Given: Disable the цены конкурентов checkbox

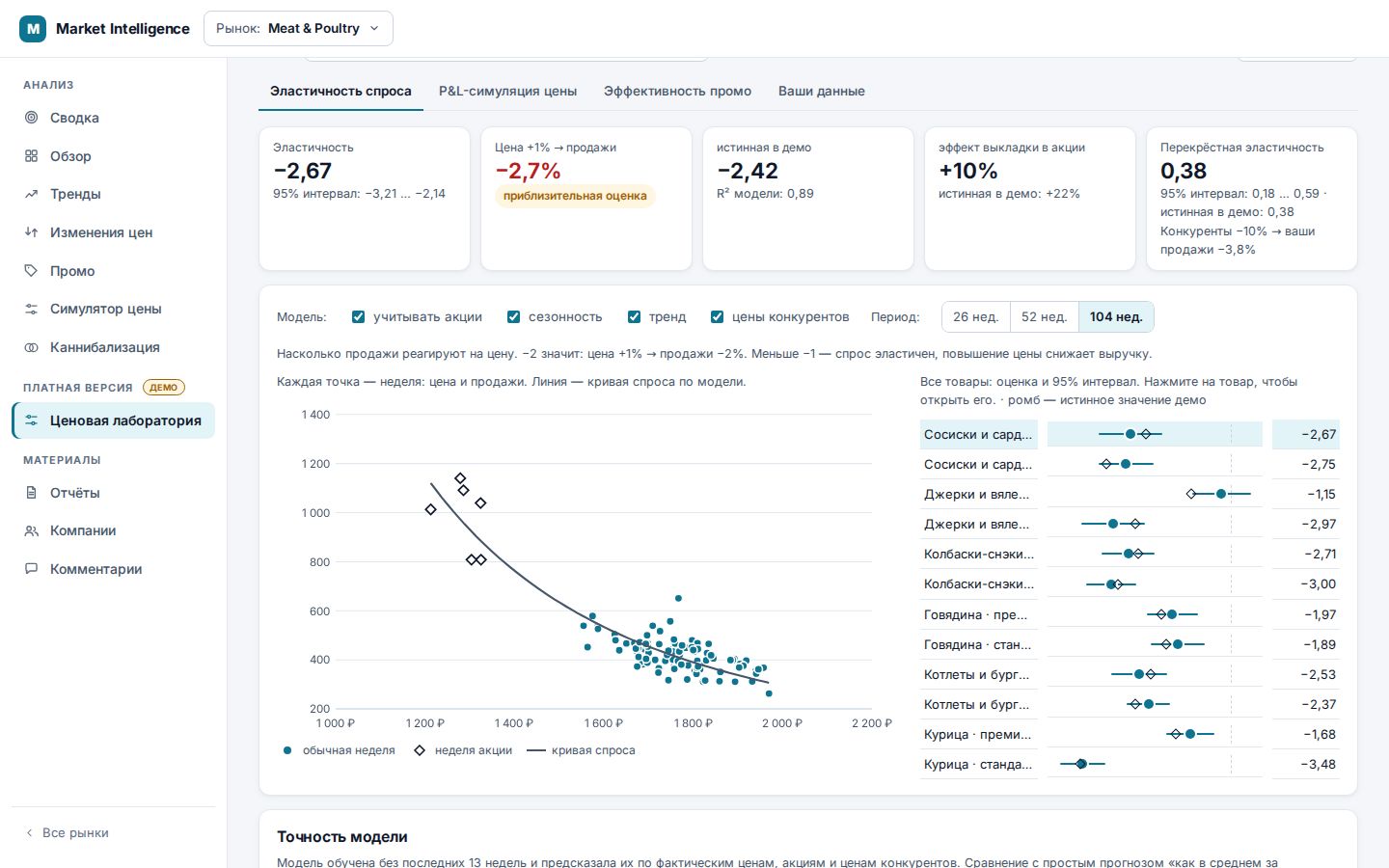Looking at the screenshot, I should [x=717, y=316].
